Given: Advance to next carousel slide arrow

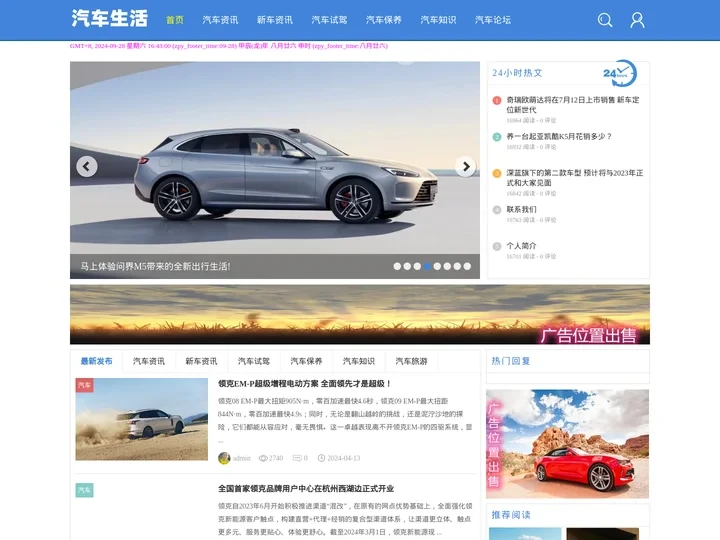Looking at the screenshot, I should pos(465,166).
